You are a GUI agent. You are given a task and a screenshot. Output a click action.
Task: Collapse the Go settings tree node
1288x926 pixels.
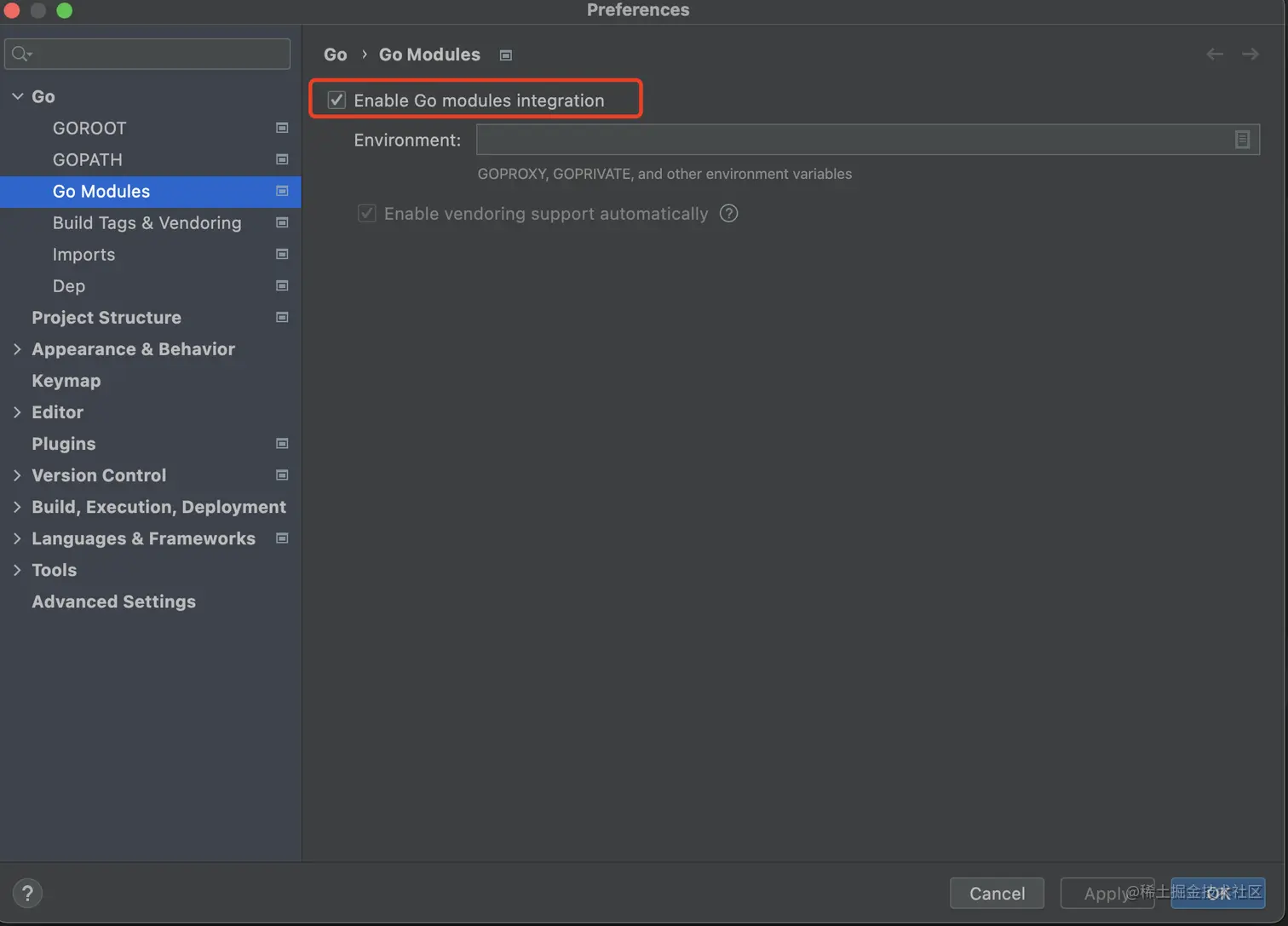click(17, 96)
